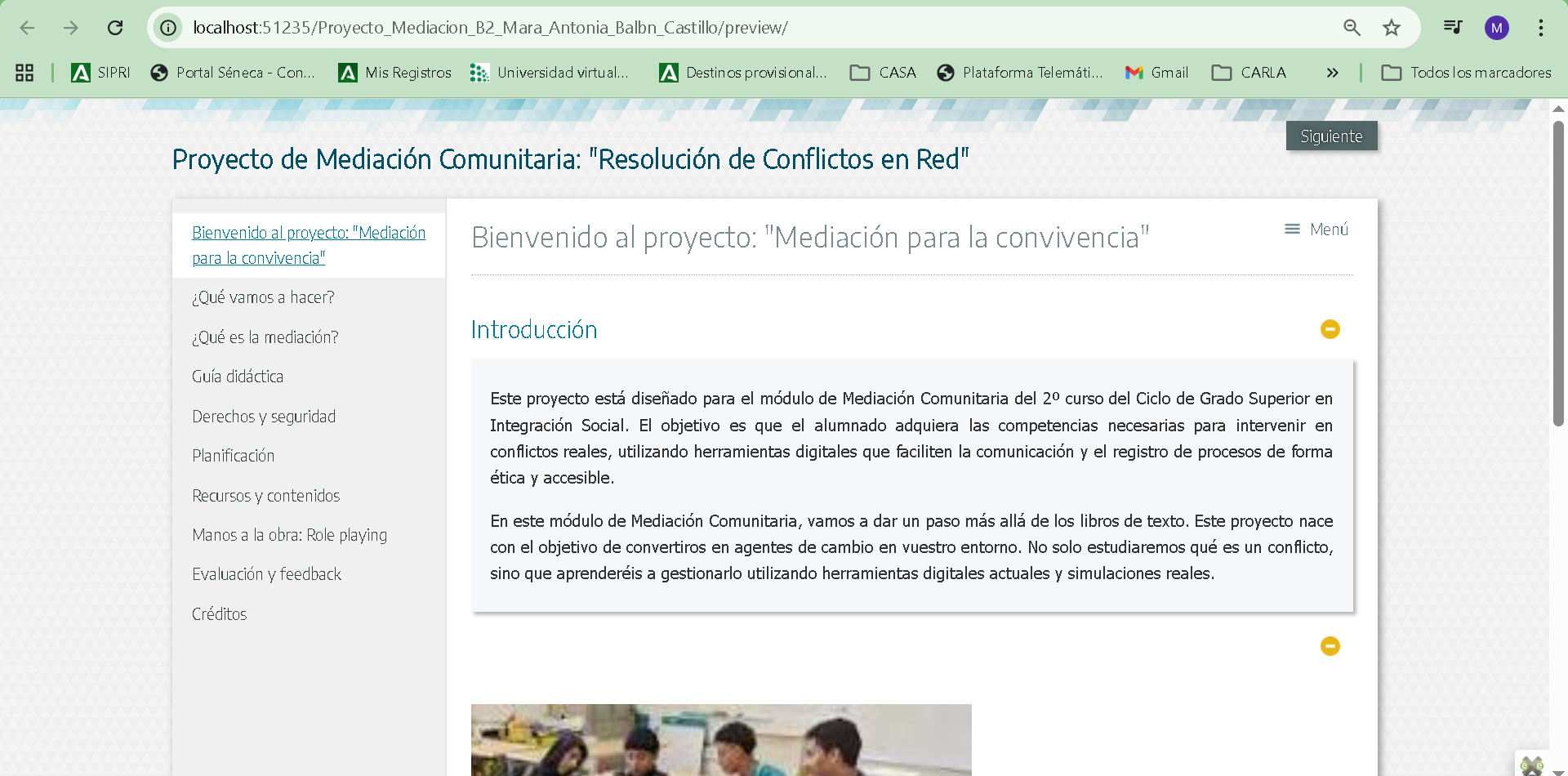Image resolution: width=1568 pixels, height=776 pixels.
Task: Go to "¿Qué es la mediación?" page
Action: coord(265,337)
